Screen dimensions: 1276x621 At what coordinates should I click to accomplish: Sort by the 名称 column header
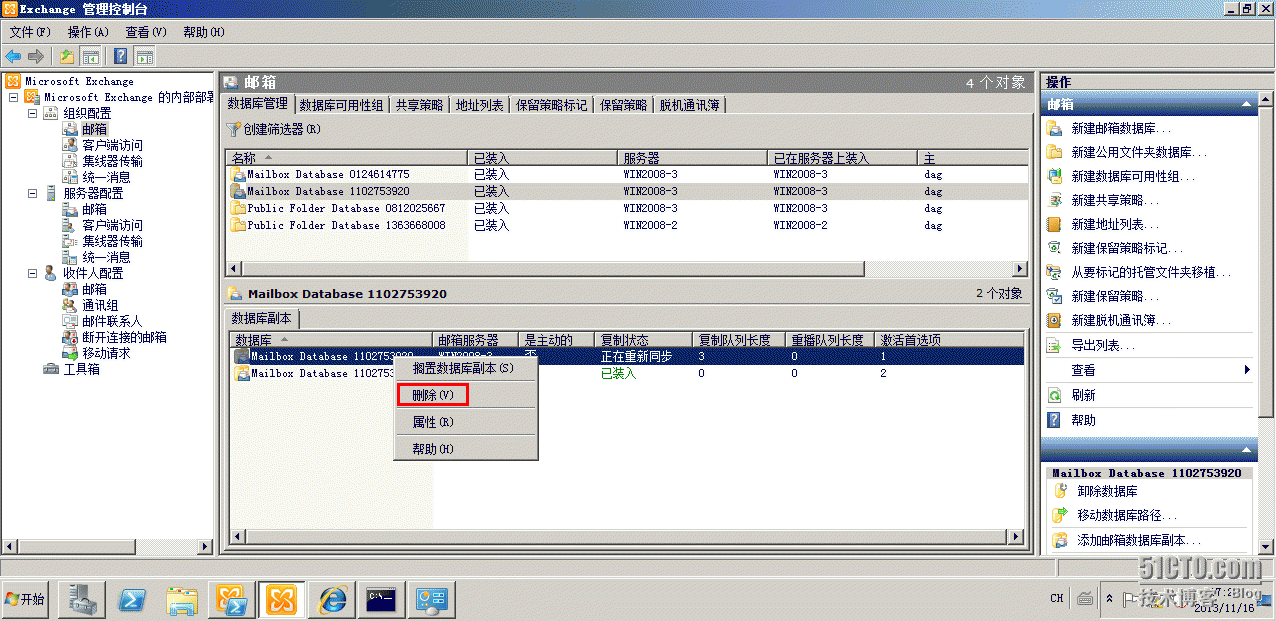point(347,158)
